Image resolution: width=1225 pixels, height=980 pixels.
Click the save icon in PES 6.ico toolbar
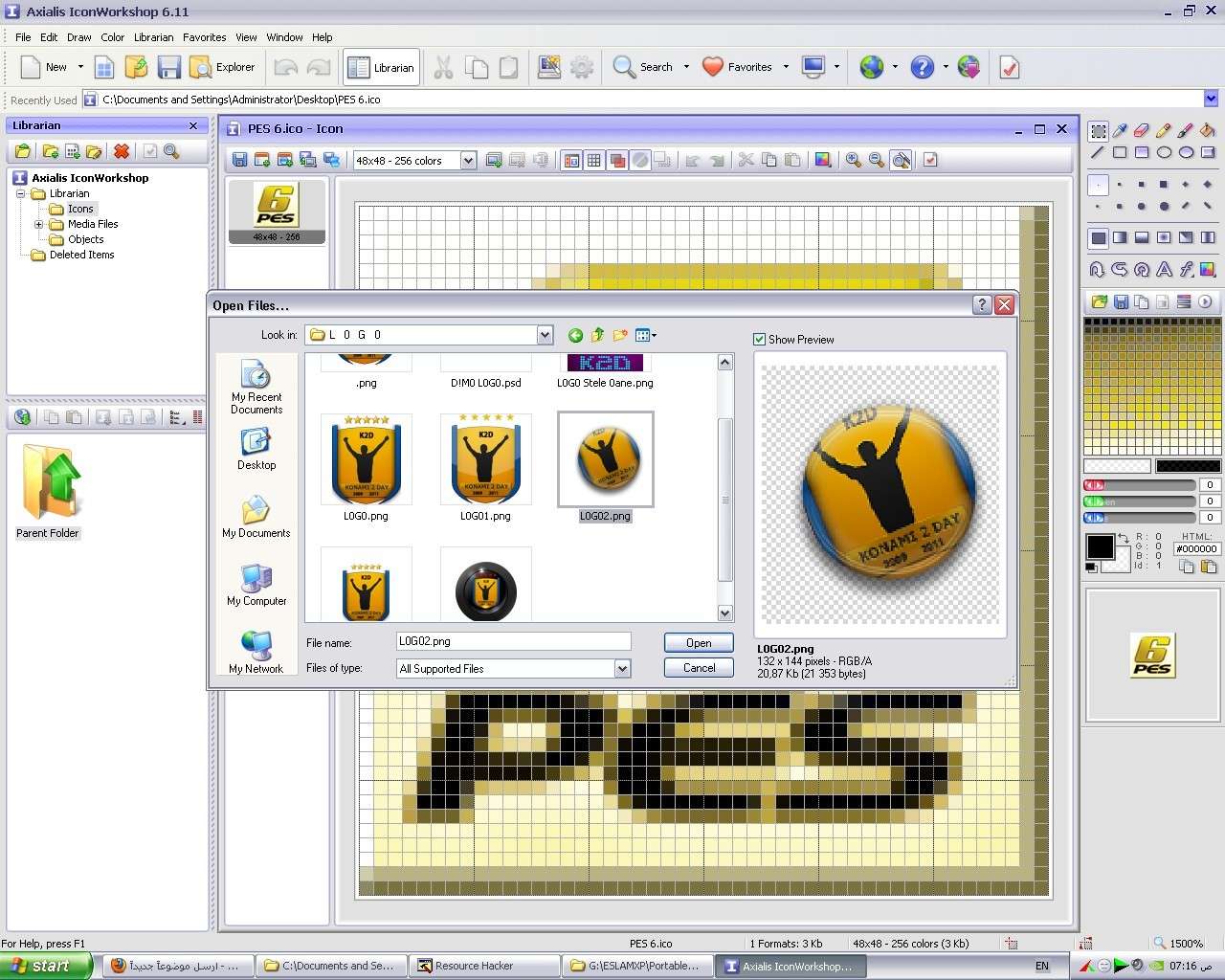point(239,160)
